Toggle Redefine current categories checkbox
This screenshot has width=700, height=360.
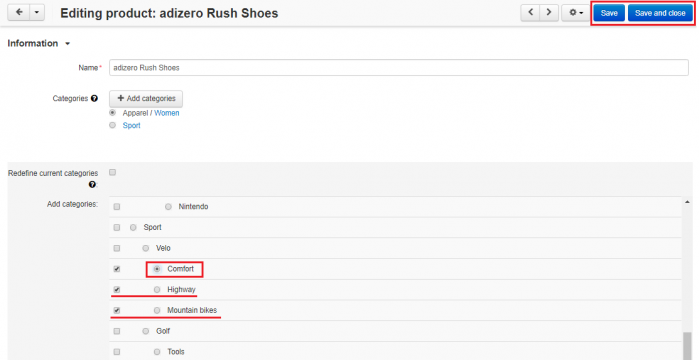(112, 172)
